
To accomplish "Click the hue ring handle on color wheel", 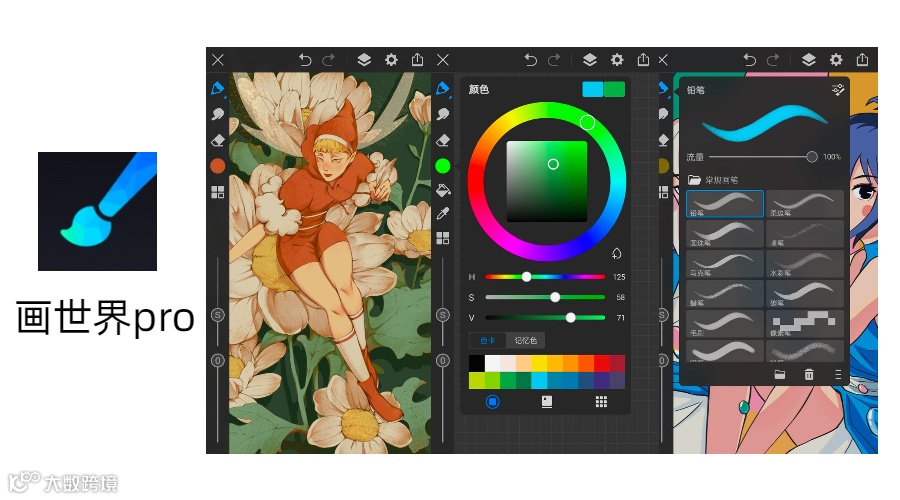I will pos(587,122).
